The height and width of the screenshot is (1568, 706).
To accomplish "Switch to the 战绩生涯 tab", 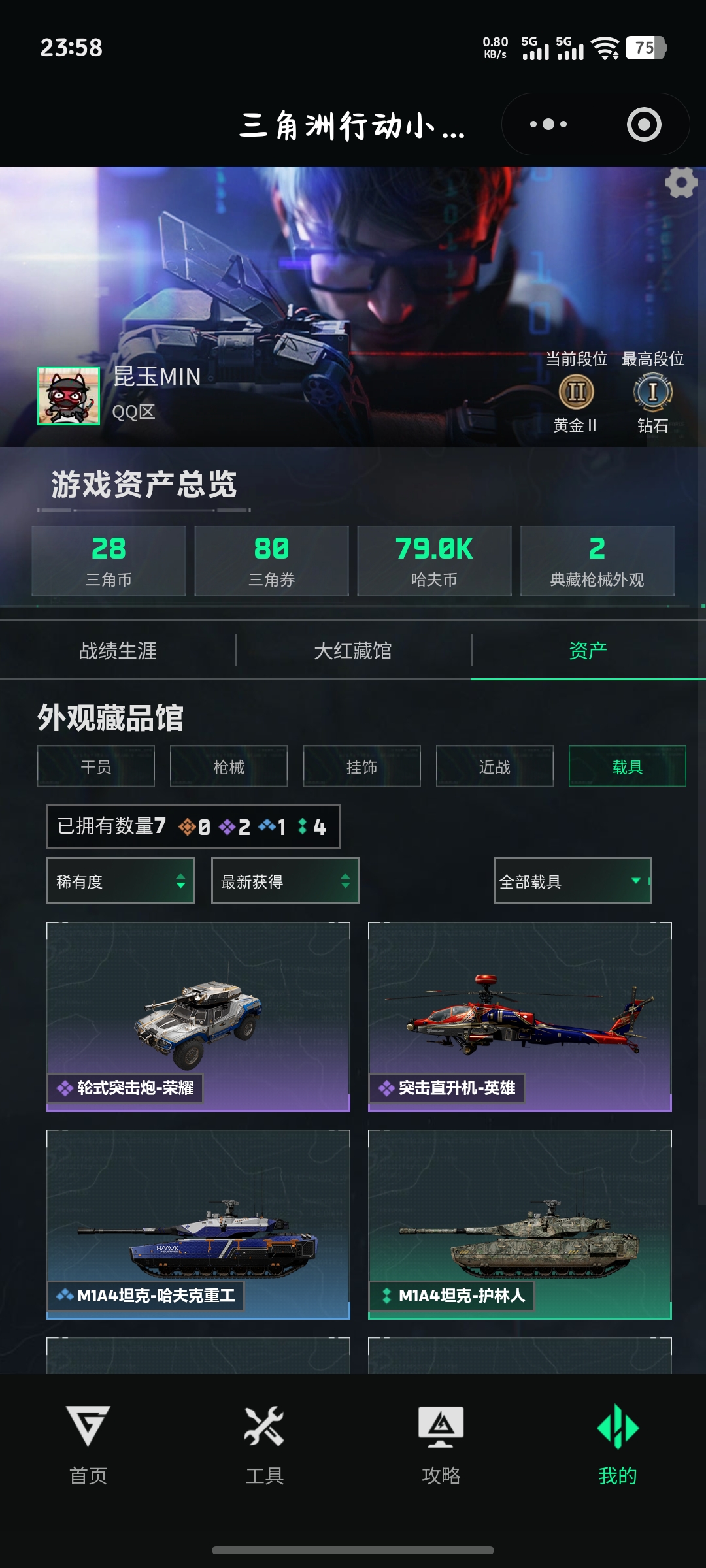I will [118, 651].
